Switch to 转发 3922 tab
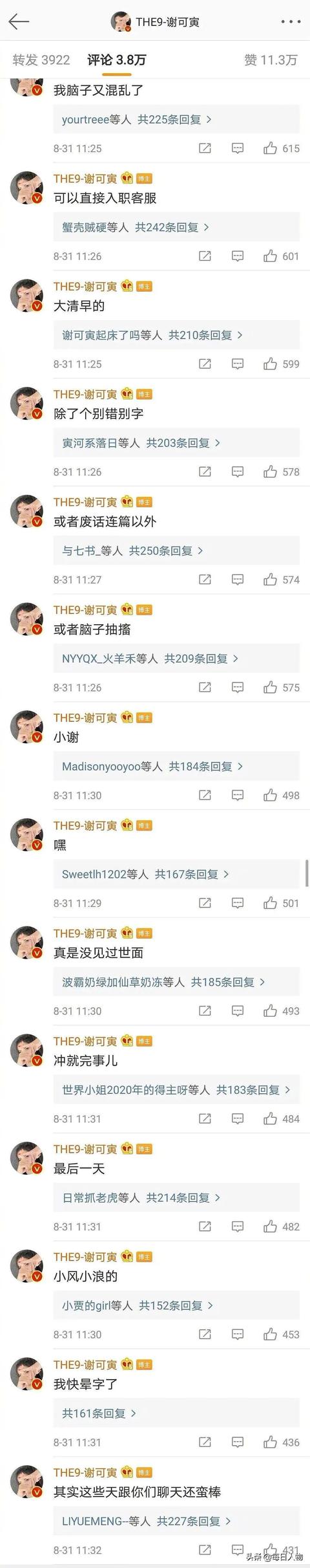The image size is (310, 1568). 41,60
